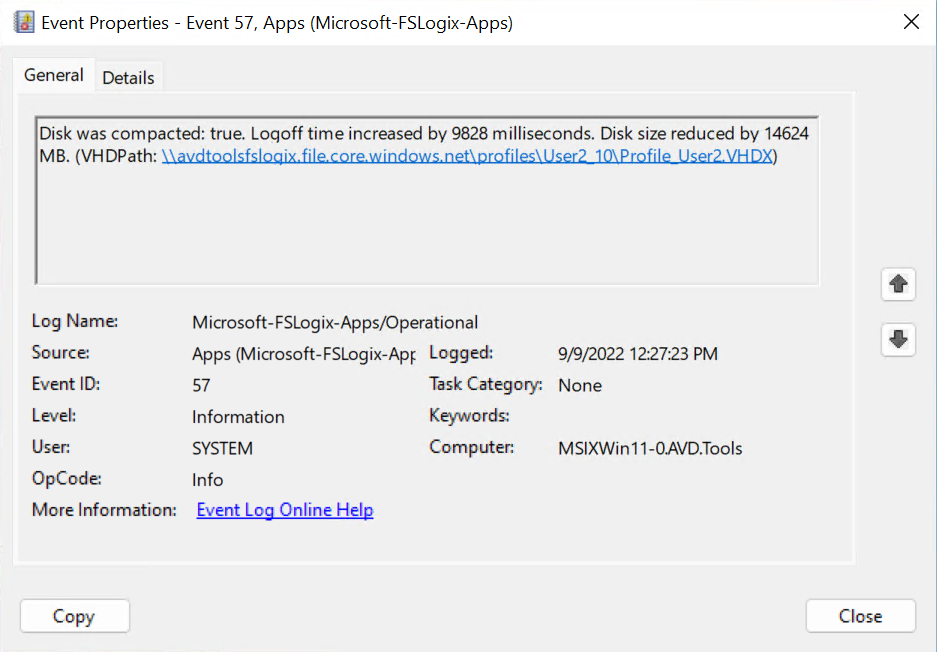Click the Event ID value 57
The height and width of the screenshot is (652, 937).
point(201,385)
